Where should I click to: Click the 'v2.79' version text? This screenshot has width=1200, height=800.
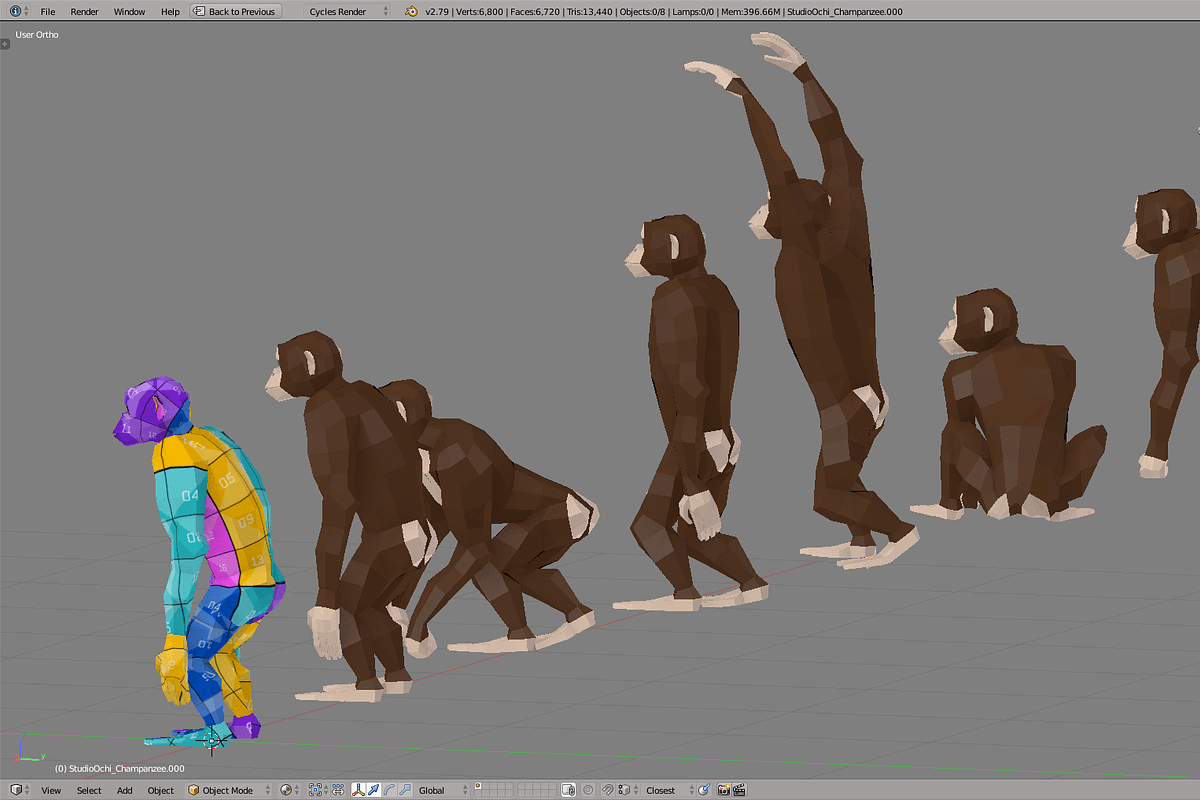pos(436,11)
